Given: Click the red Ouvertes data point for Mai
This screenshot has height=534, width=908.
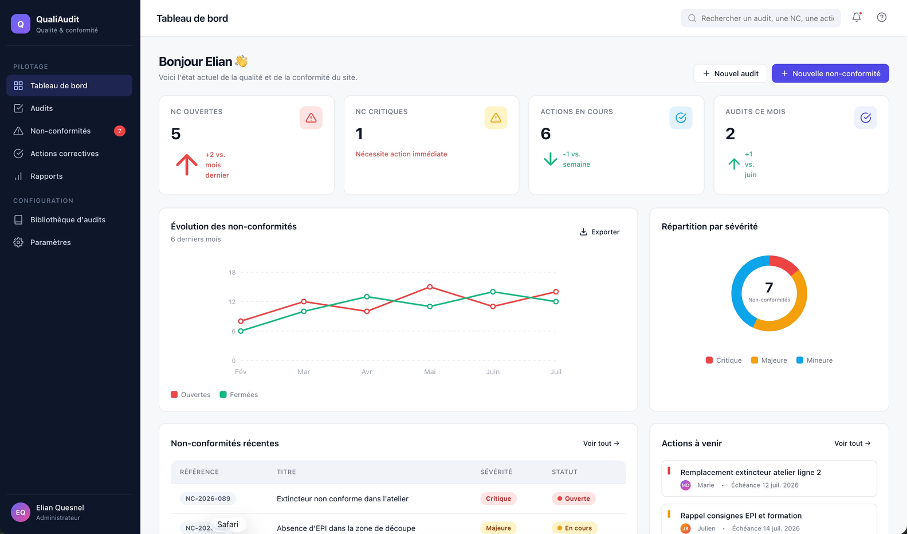Looking at the screenshot, I should pos(430,287).
